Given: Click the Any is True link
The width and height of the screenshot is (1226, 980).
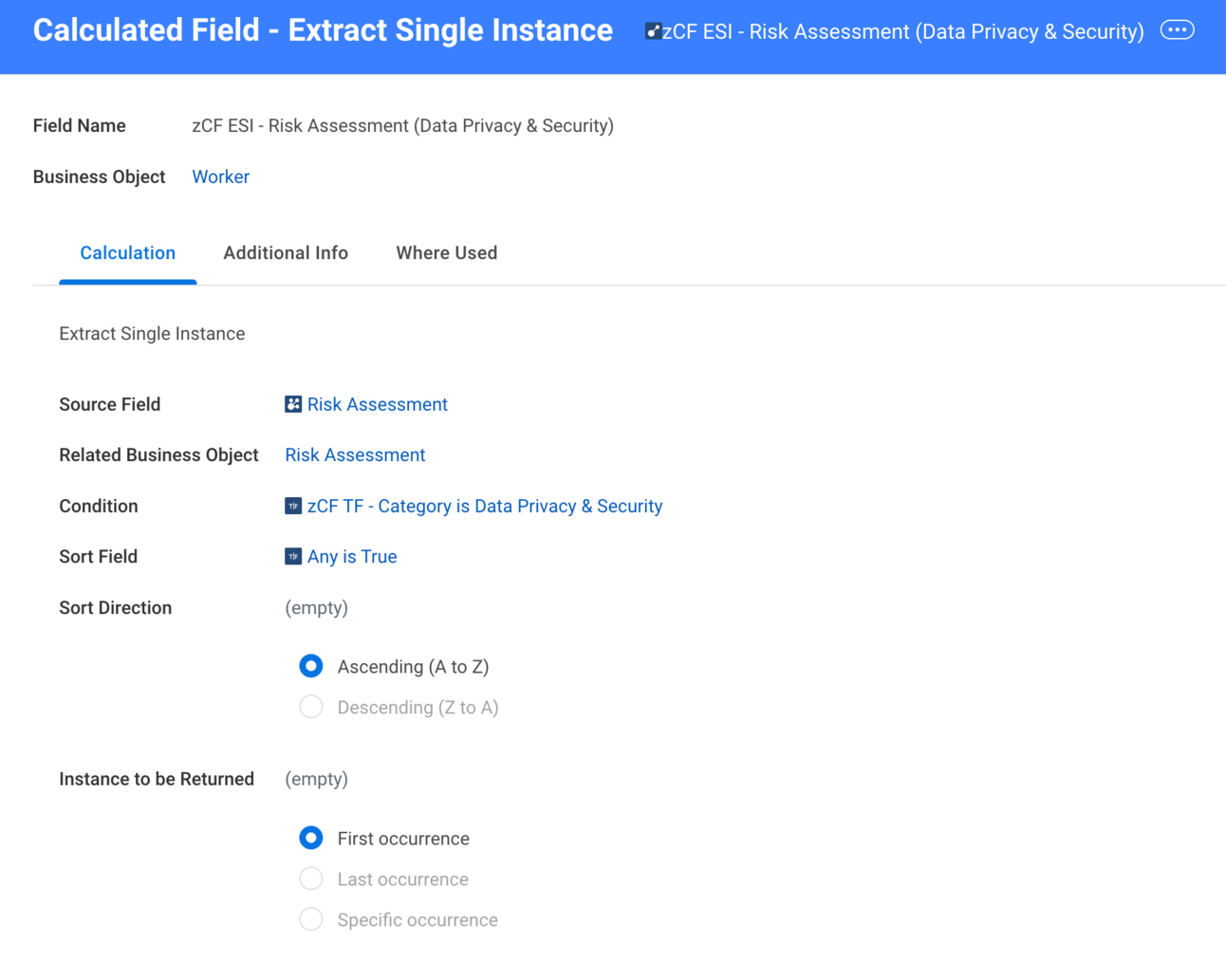Looking at the screenshot, I should coord(352,557).
